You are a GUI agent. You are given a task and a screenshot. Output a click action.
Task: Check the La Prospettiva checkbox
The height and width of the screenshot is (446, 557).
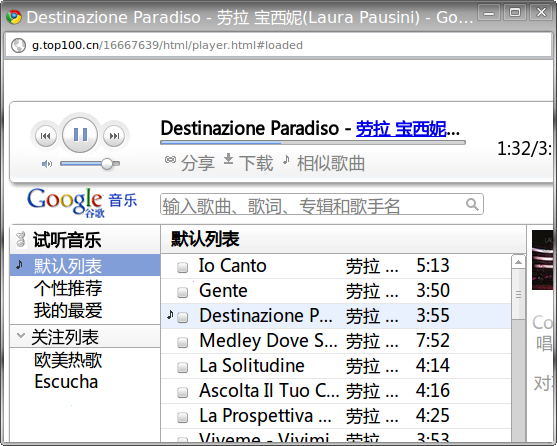(x=183, y=417)
